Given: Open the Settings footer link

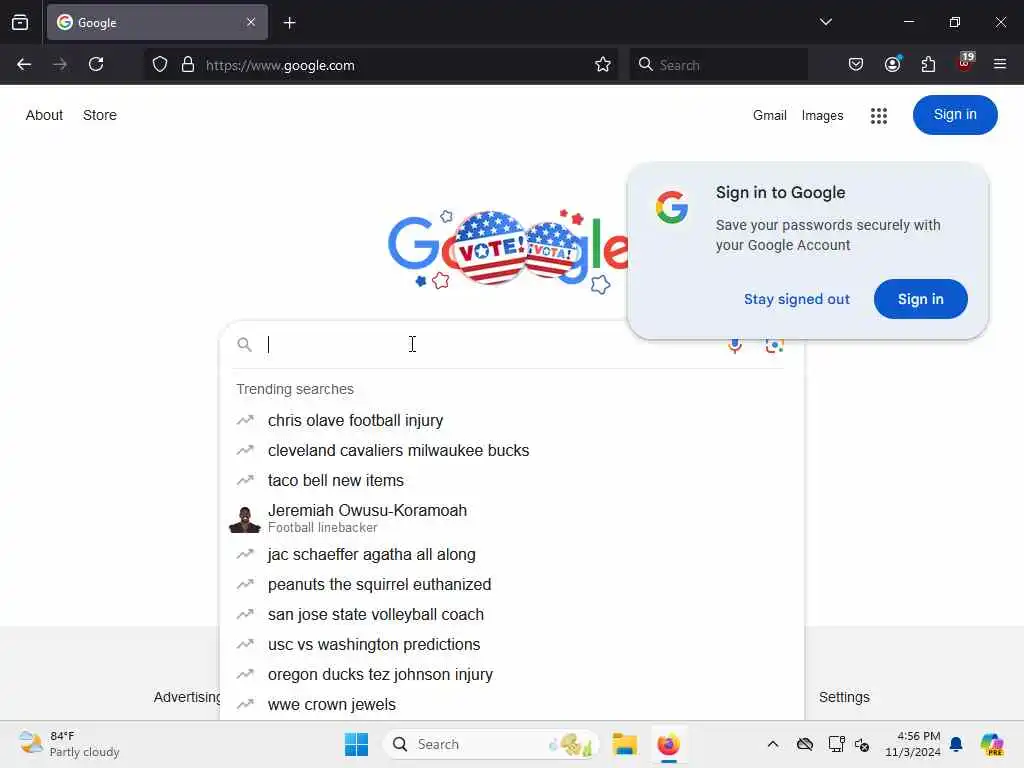Looking at the screenshot, I should [844, 697].
